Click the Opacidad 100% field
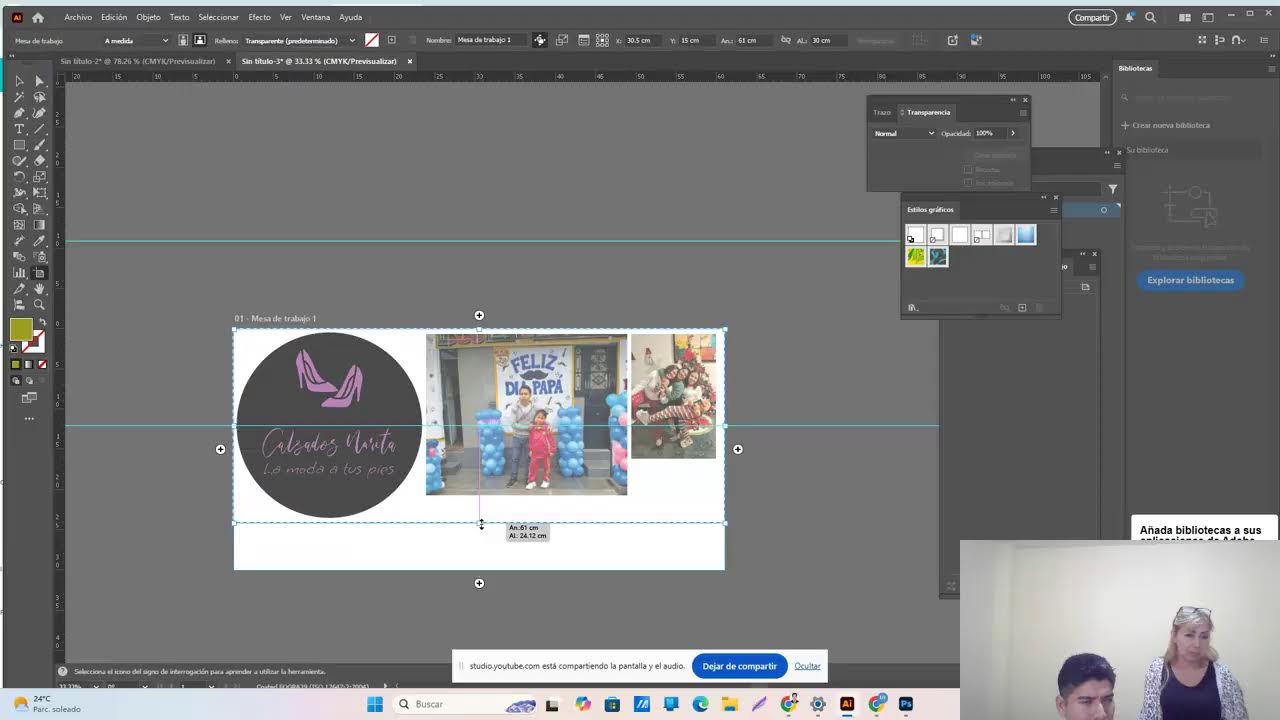This screenshot has height=720, width=1280. coord(988,133)
